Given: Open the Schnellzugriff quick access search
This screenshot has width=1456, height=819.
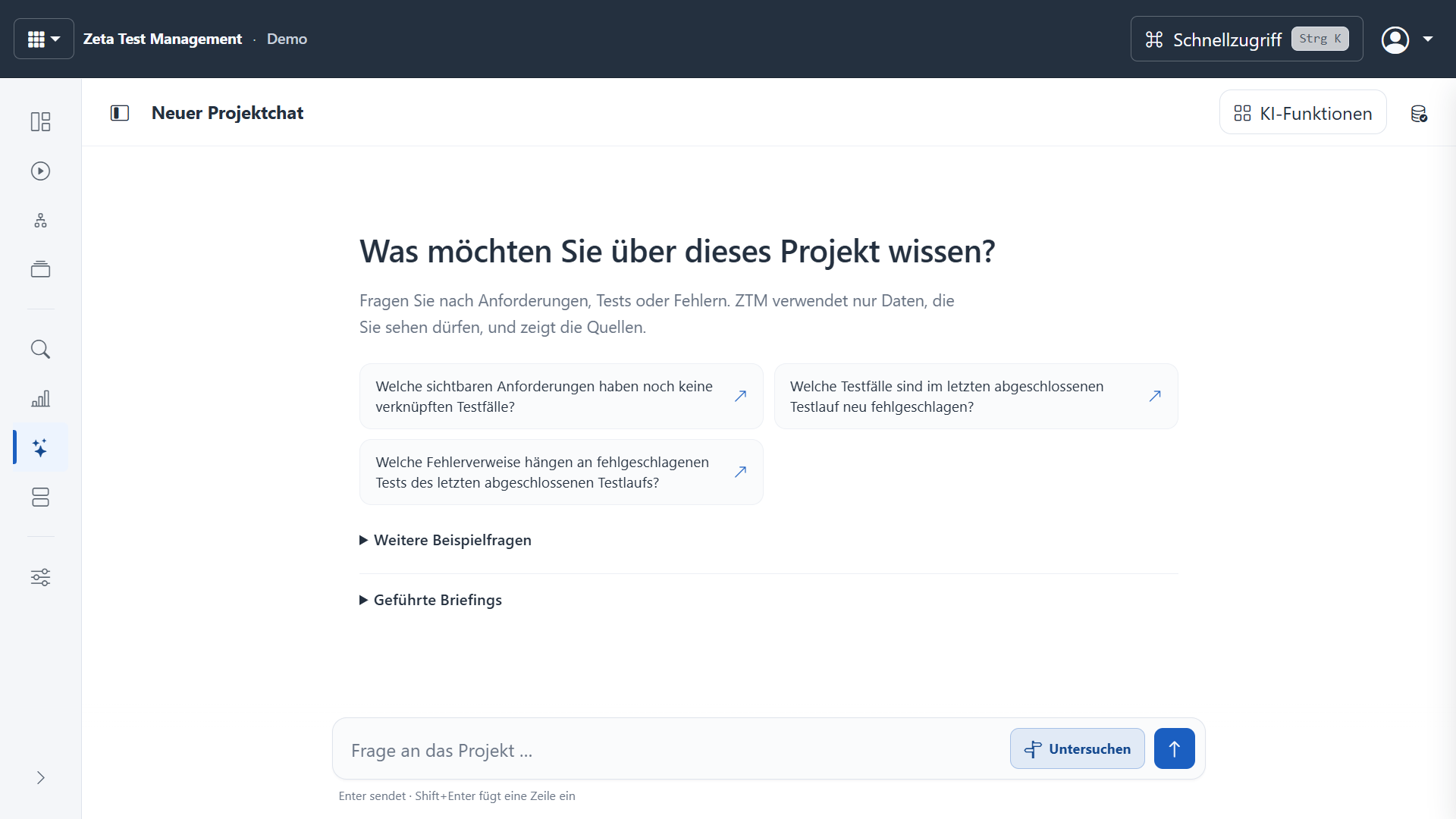Looking at the screenshot, I should click(1247, 39).
